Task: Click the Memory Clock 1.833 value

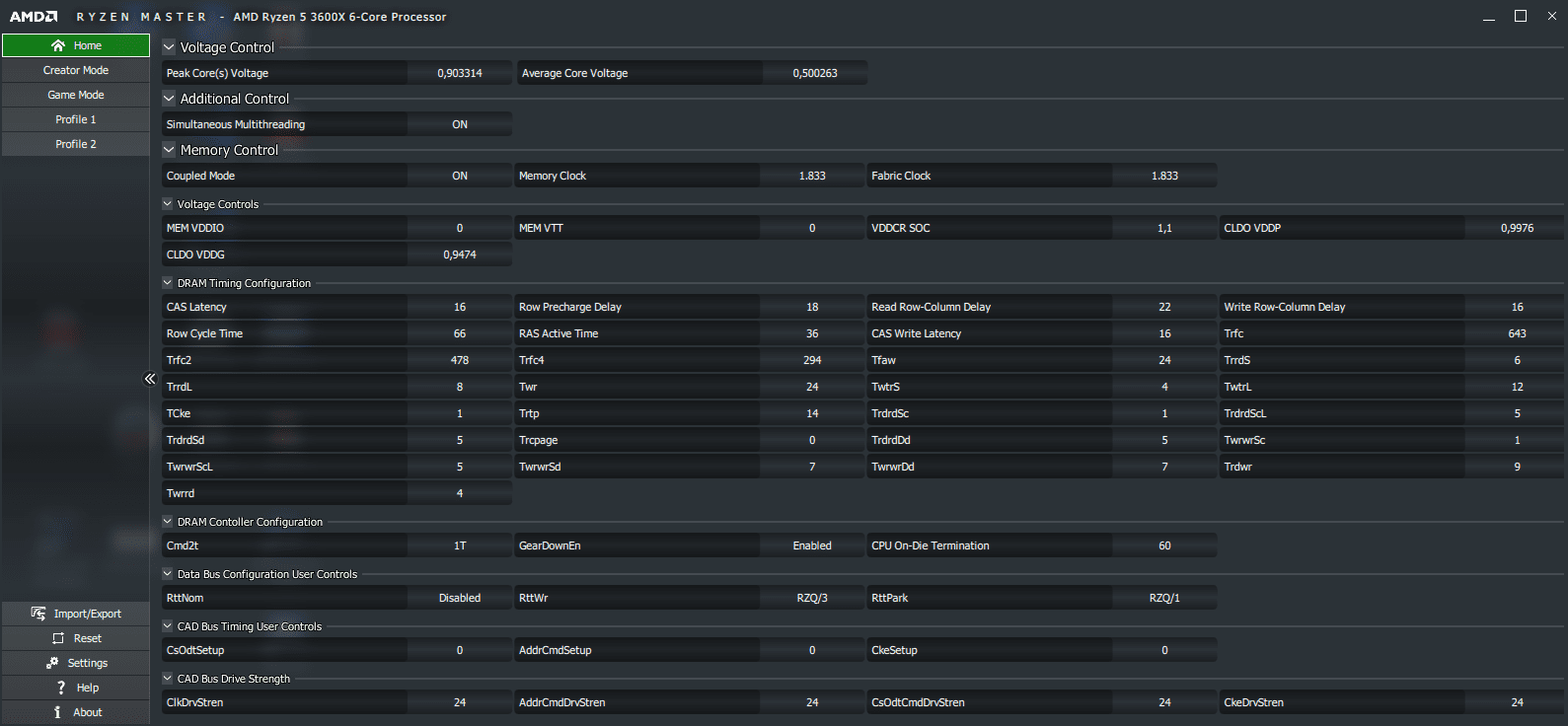Action: [812, 176]
